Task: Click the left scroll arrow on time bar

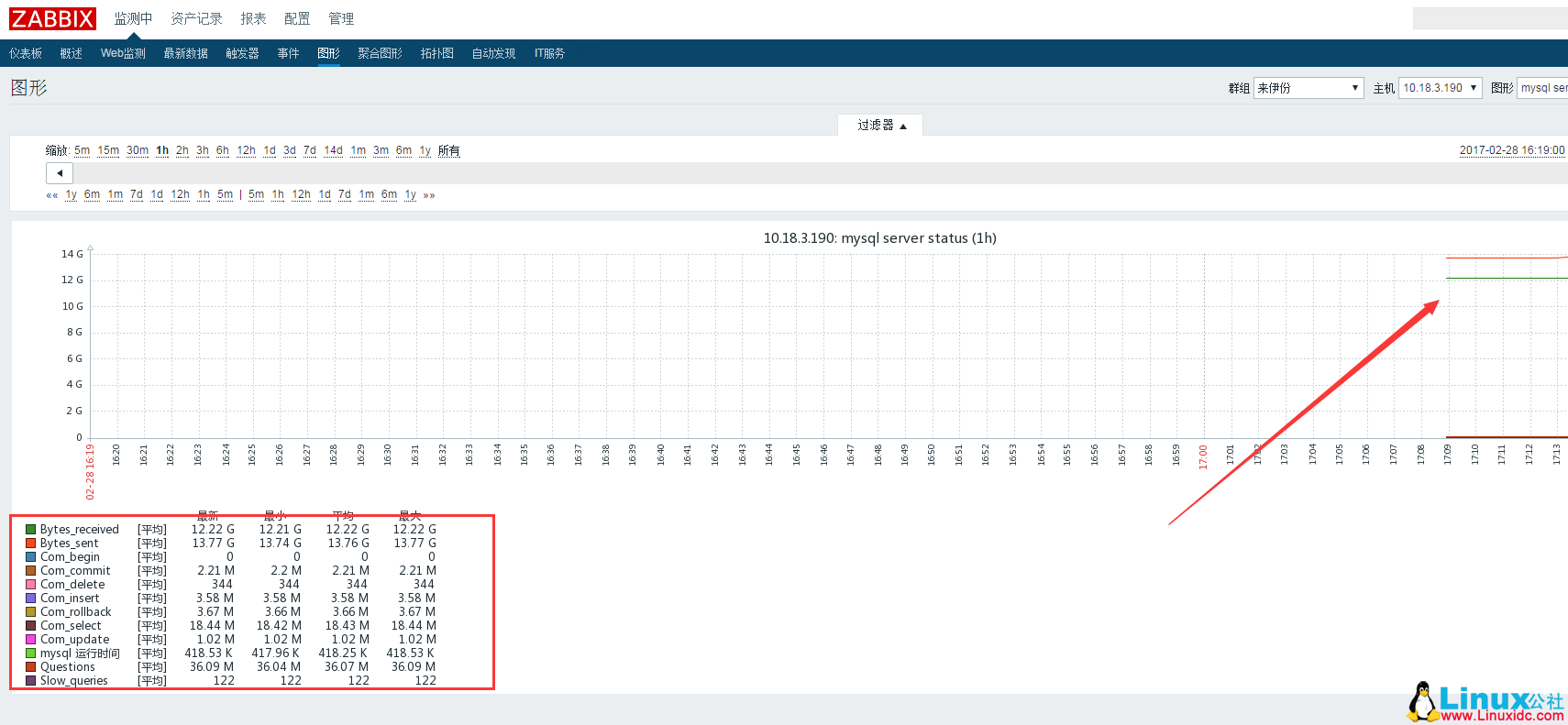Action: click(60, 173)
